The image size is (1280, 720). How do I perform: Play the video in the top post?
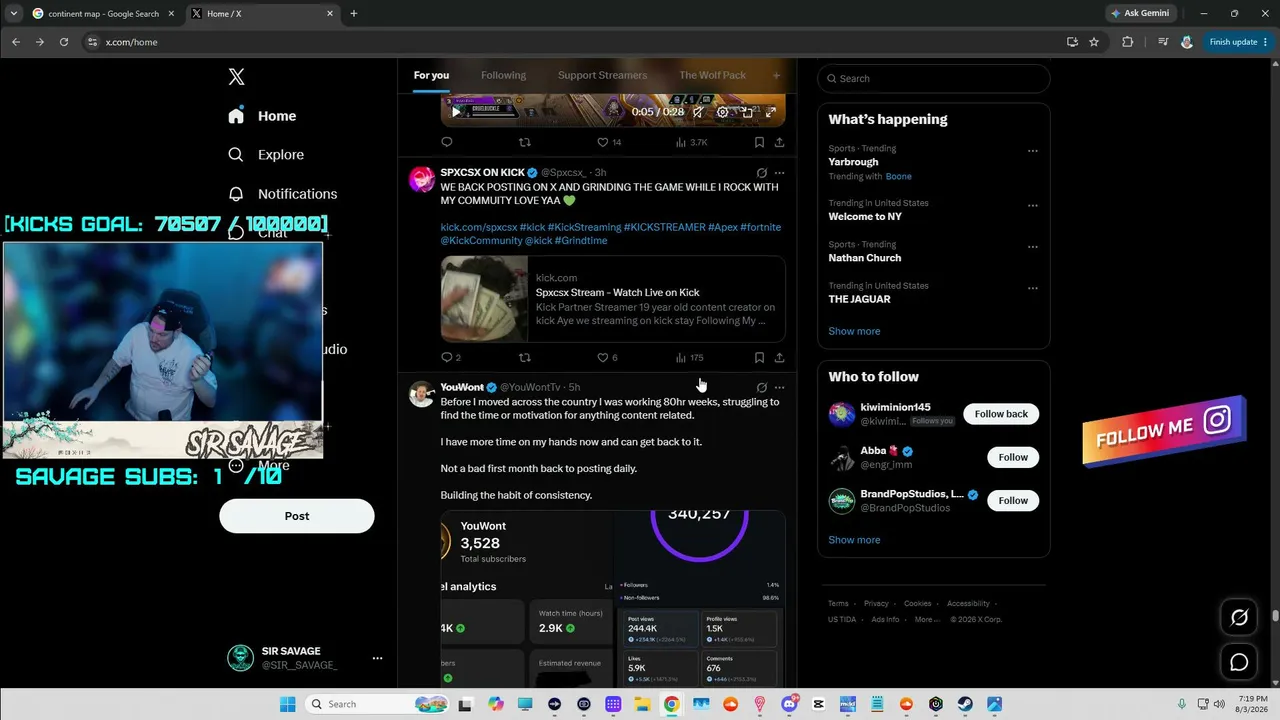(456, 112)
